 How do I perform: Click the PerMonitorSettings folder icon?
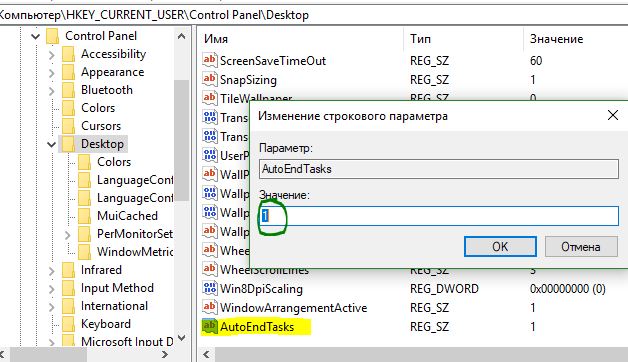click(85, 234)
